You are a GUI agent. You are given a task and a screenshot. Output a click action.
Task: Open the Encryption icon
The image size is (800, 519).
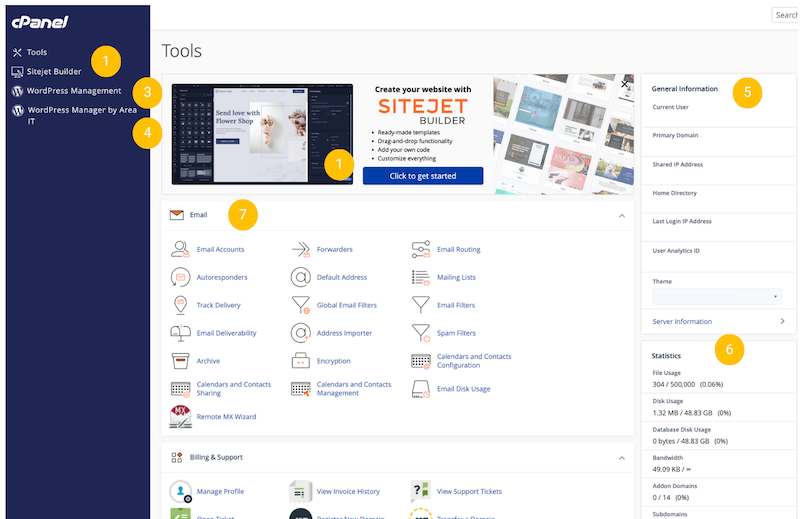pos(300,361)
